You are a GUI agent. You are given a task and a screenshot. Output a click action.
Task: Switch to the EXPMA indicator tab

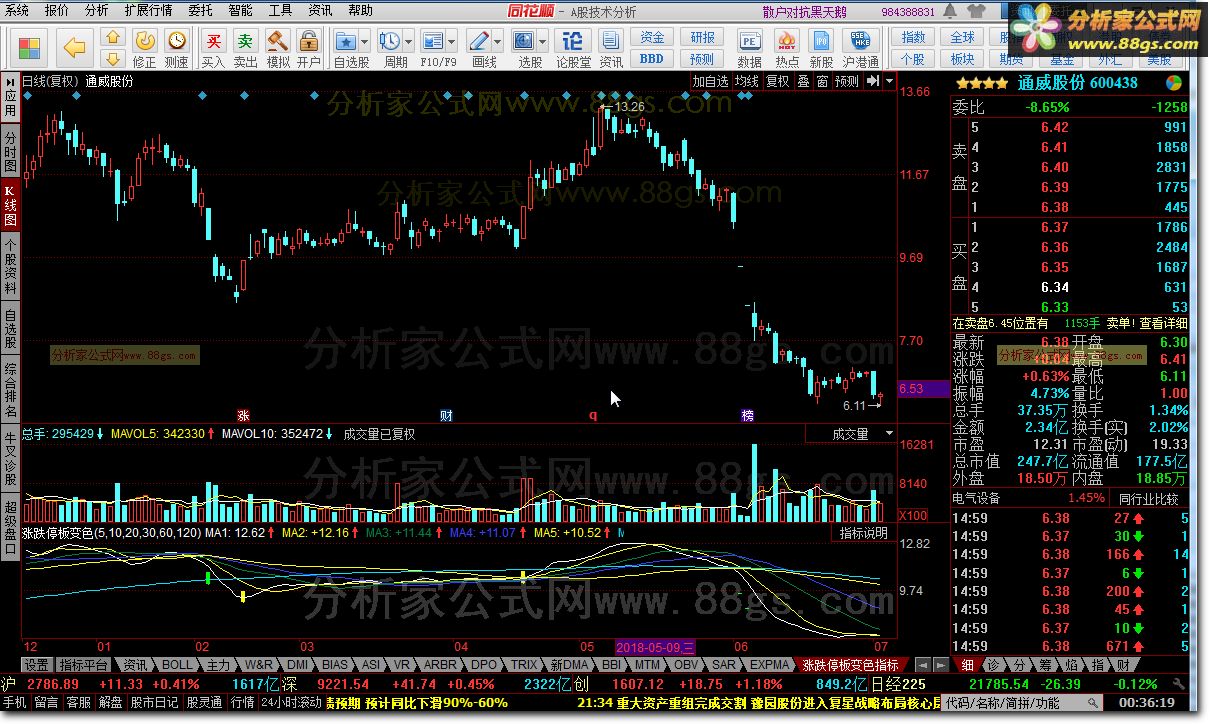[770, 664]
